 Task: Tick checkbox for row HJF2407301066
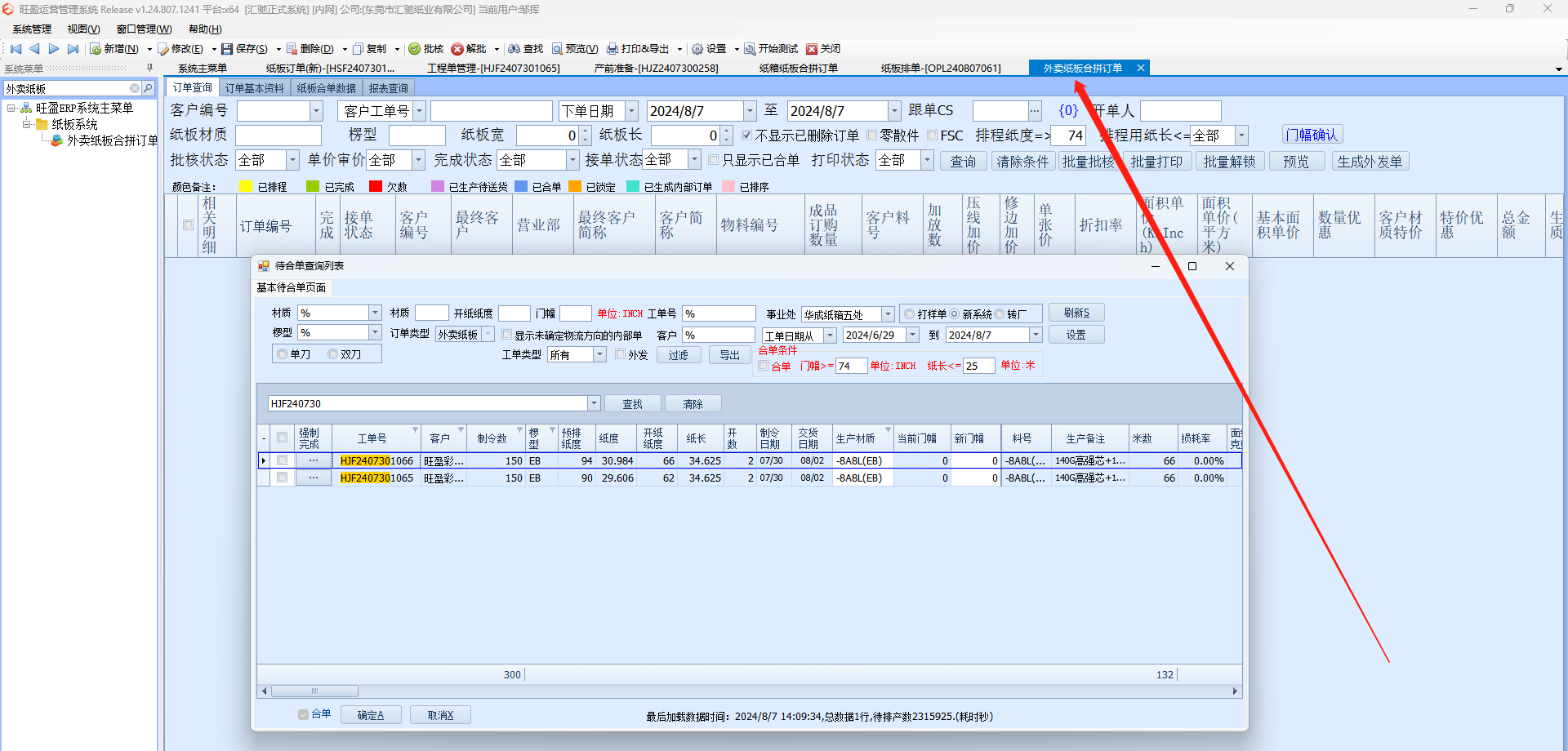point(282,460)
